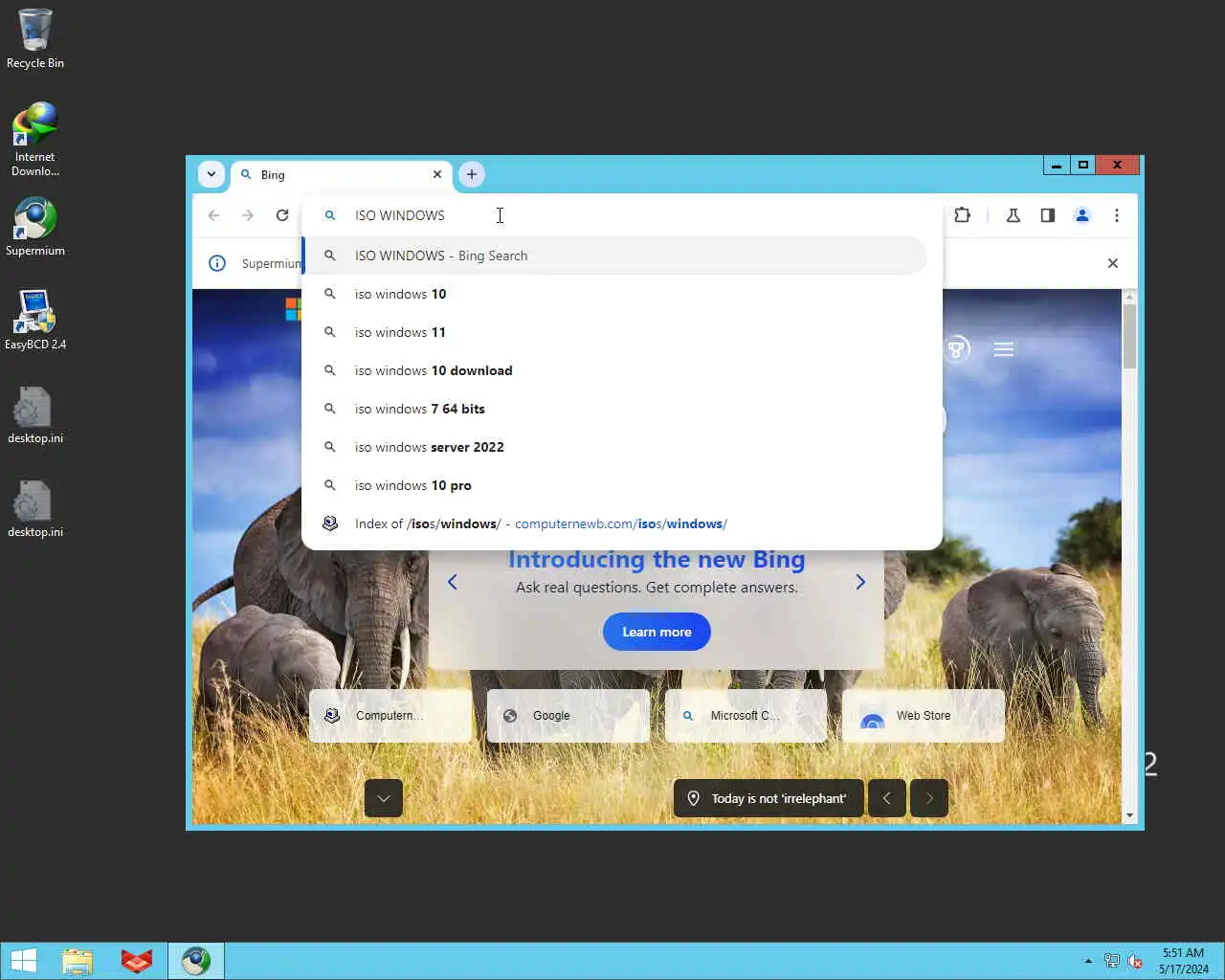Viewport: 1225px width, 980px height.
Task: Open the Web Store shortcut tile
Action: pos(924,716)
